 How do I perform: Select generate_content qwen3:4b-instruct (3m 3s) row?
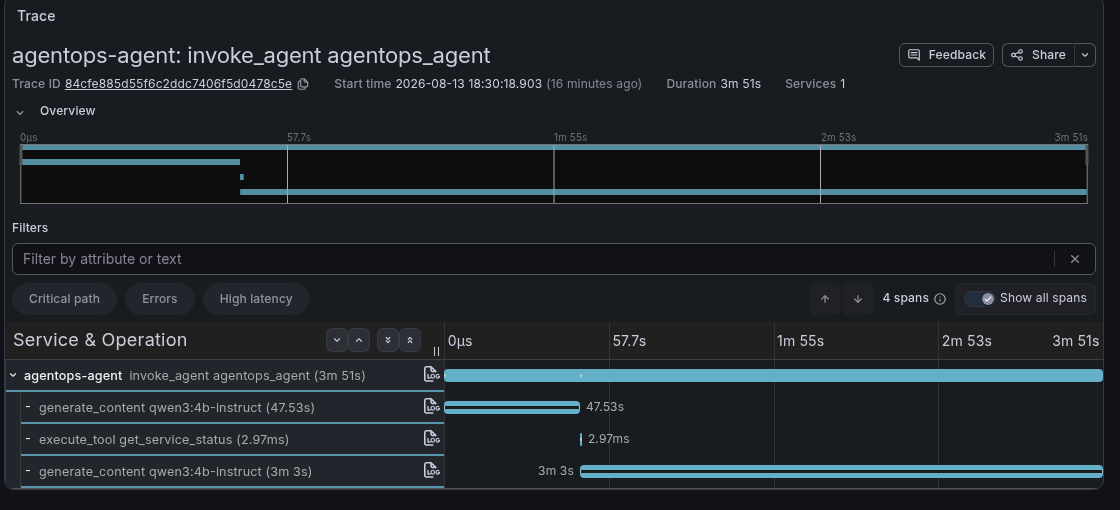pos(232,471)
